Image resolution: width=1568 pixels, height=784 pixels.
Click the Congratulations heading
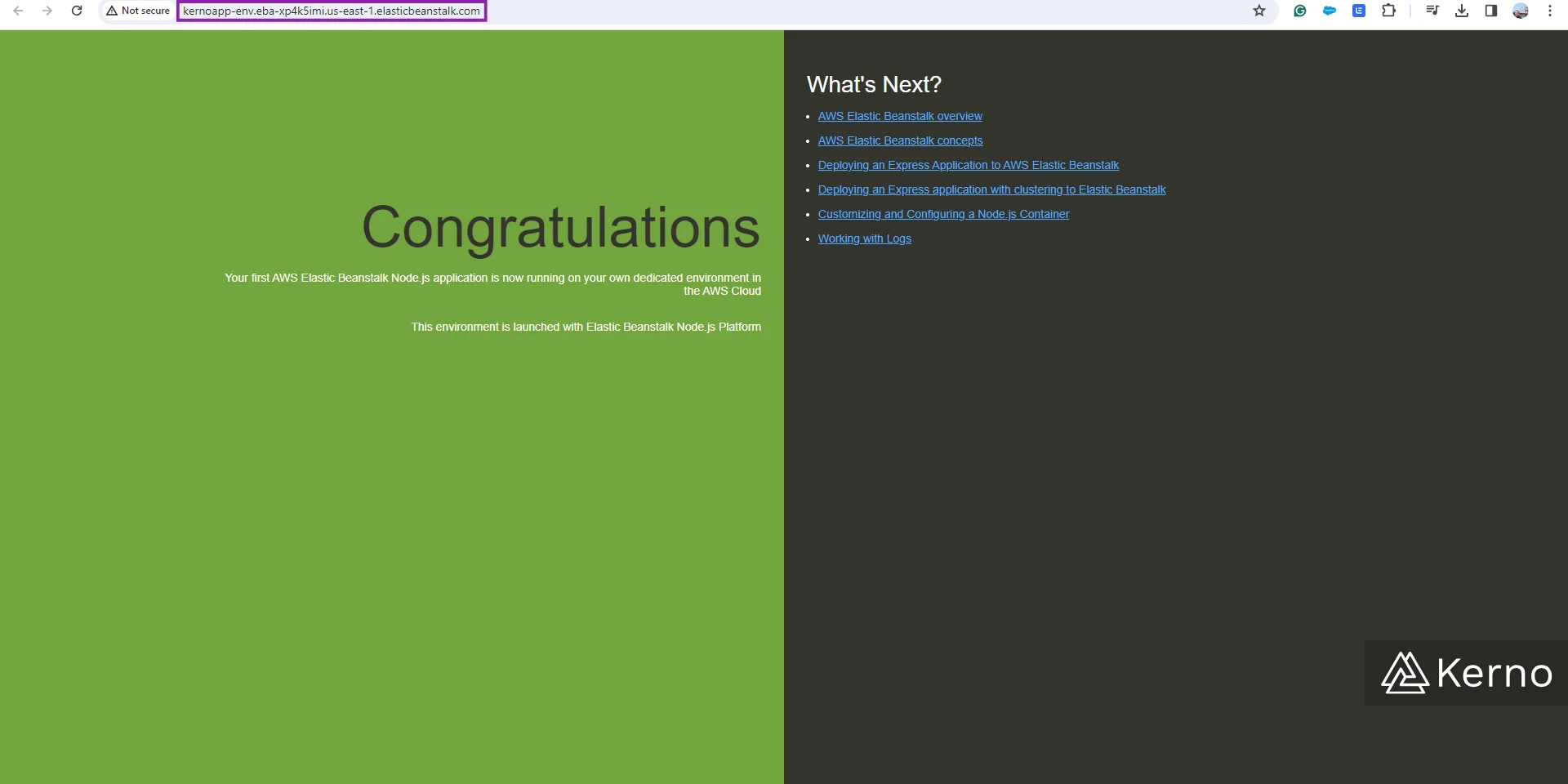tap(561, 228)
